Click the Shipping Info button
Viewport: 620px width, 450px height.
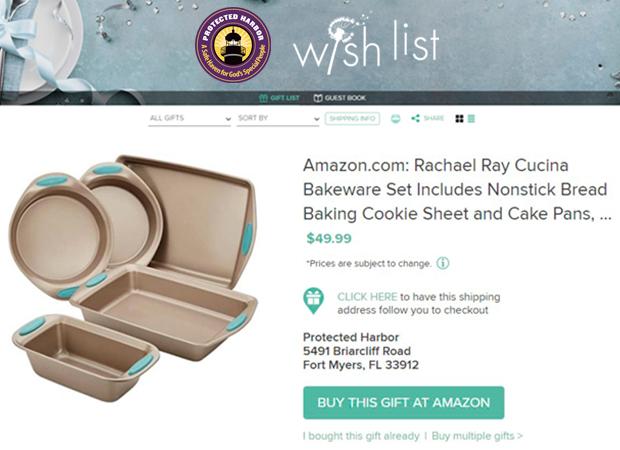[x=352, y=119]
